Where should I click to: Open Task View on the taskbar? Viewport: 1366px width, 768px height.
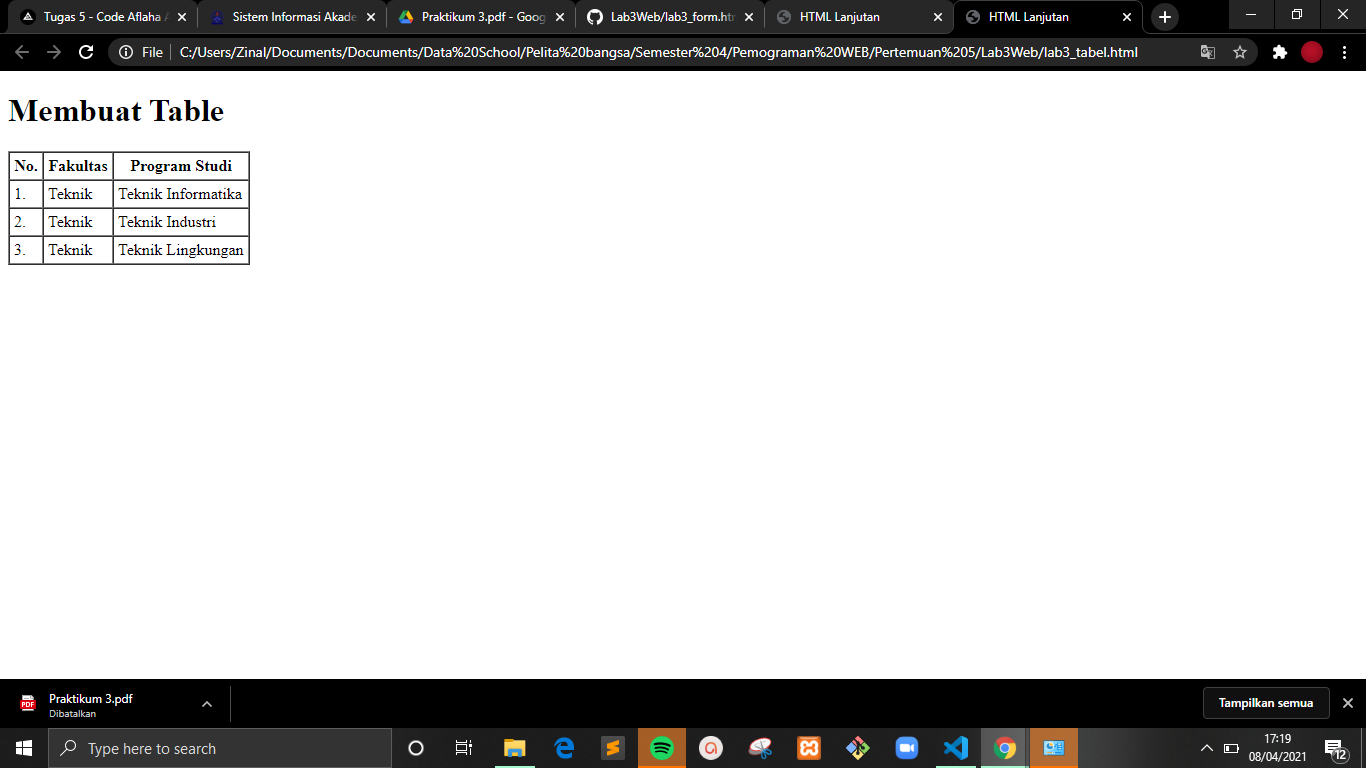(x=463, y=747)
